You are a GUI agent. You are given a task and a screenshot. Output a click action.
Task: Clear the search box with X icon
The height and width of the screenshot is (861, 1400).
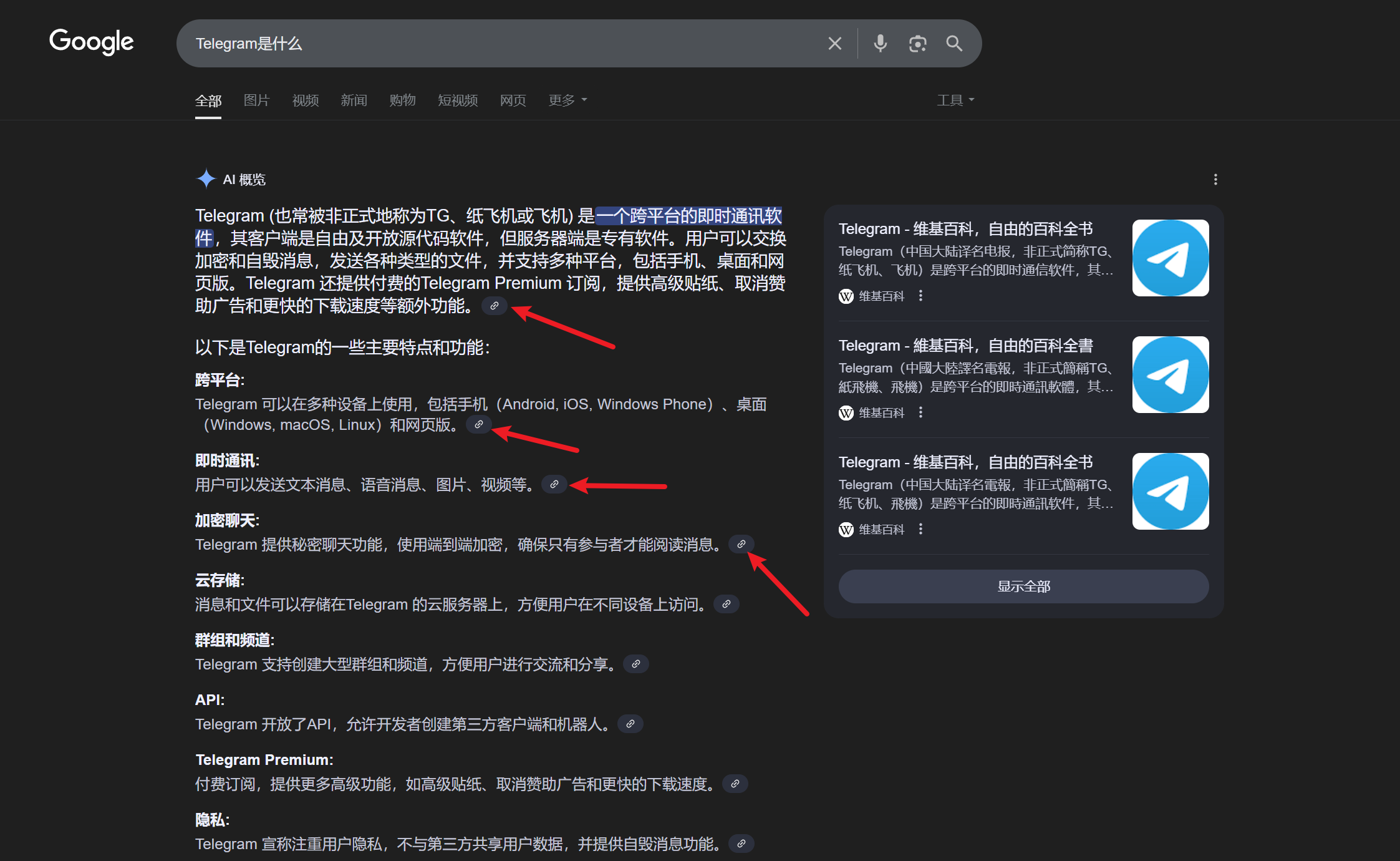(x=834, y=44)
